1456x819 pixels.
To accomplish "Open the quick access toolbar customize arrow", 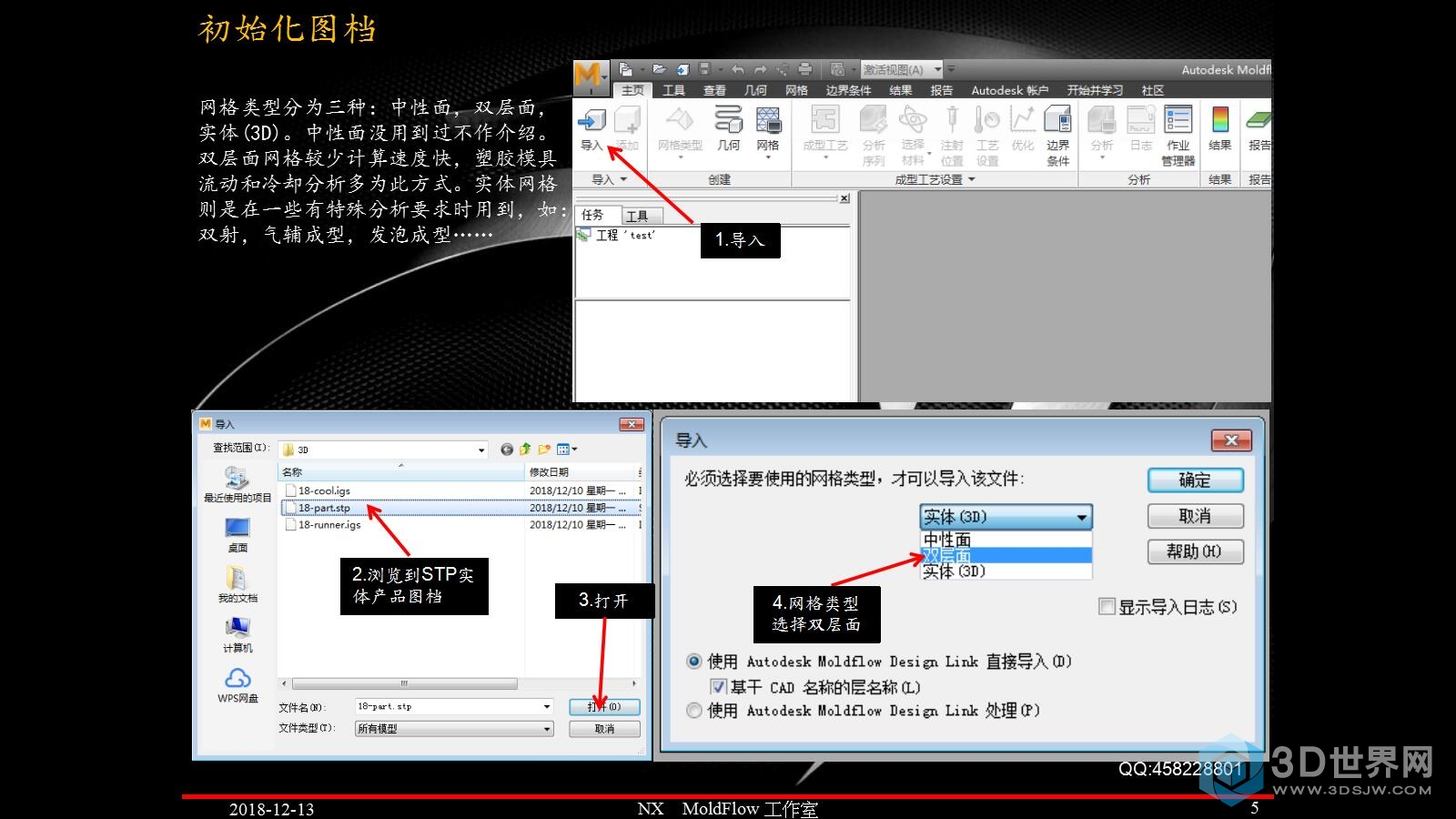I will tap(951, 69).
